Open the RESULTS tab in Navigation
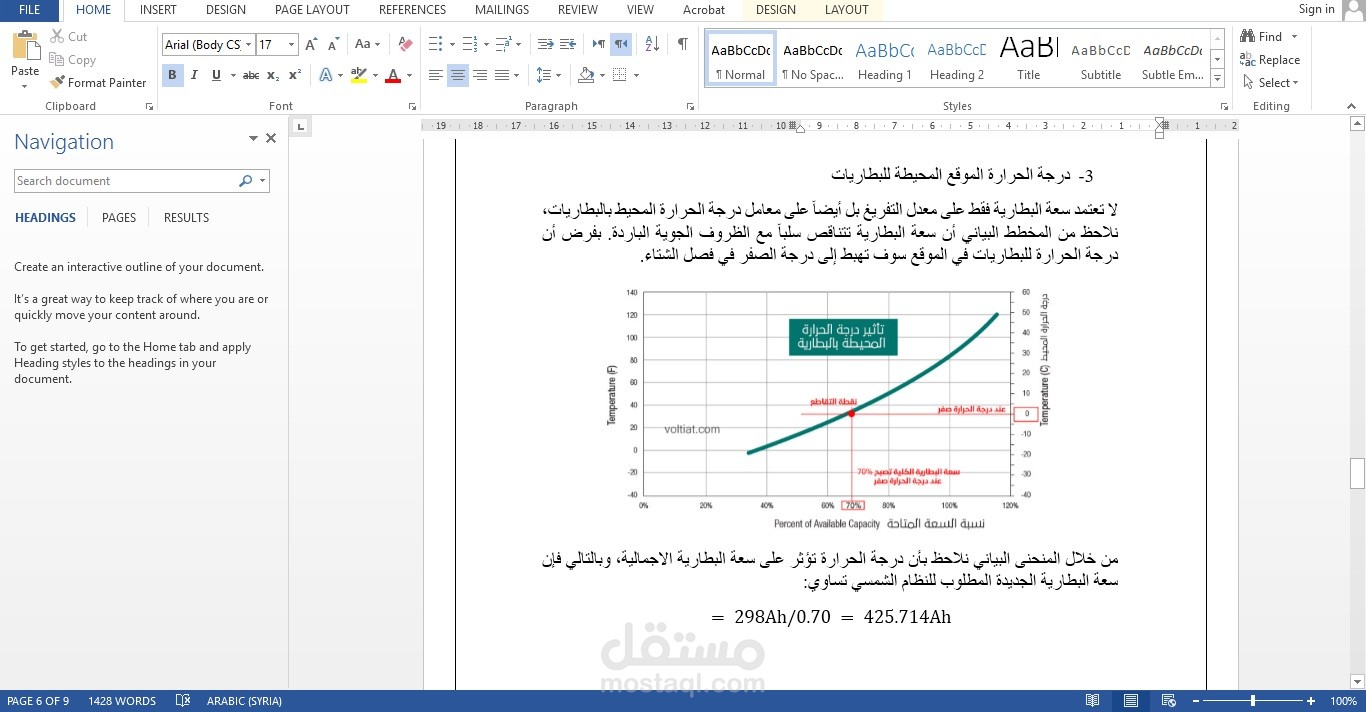Image resolution: width=1366 pixels, height=712 pixels. [x=186, y=218]
